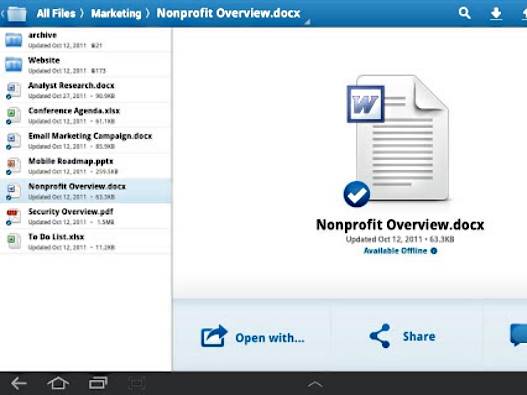The height and width of the screenshot is (395, 527).
Task: Tap the recent apps icon
Action: pos(98,383)
